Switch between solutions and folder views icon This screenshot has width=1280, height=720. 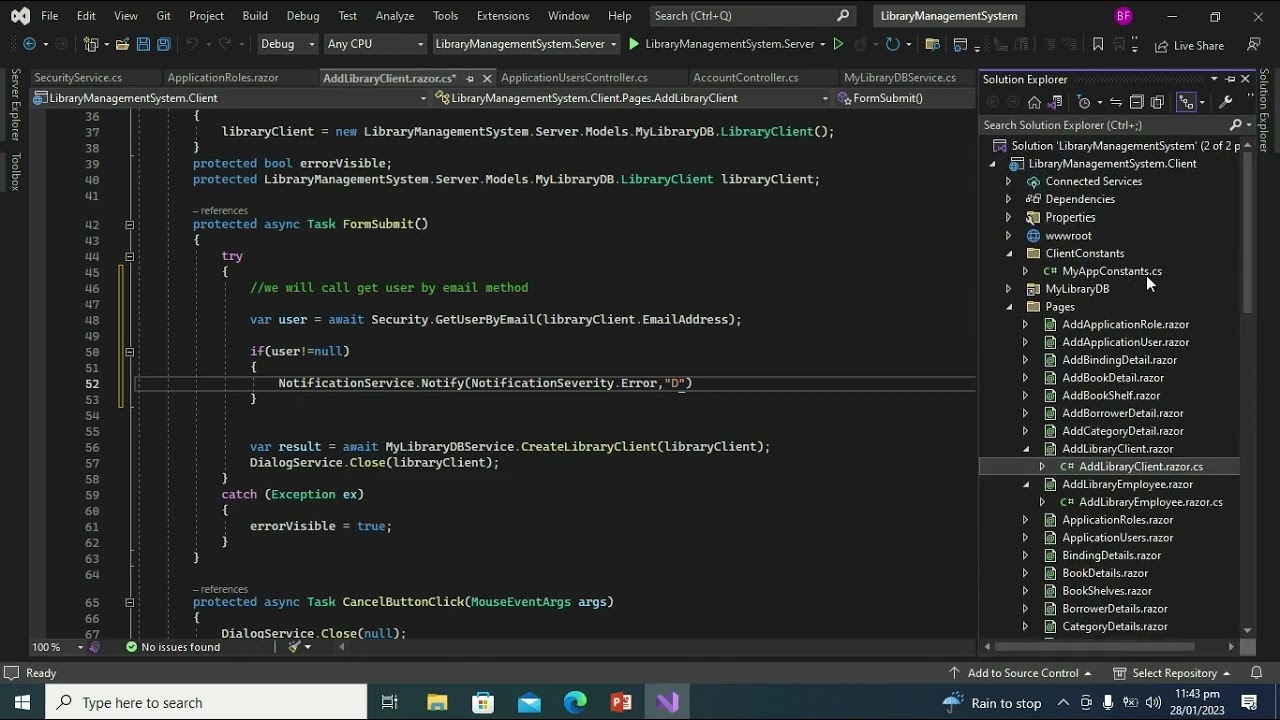[1055, 102]
